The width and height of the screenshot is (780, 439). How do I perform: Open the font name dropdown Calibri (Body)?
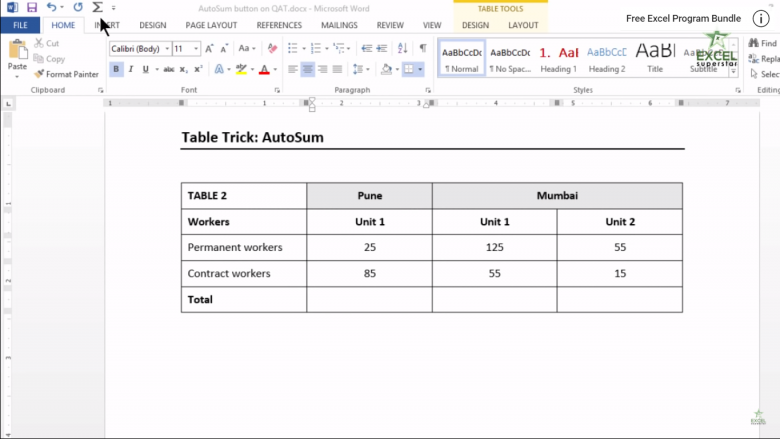(x=137, y=48)
